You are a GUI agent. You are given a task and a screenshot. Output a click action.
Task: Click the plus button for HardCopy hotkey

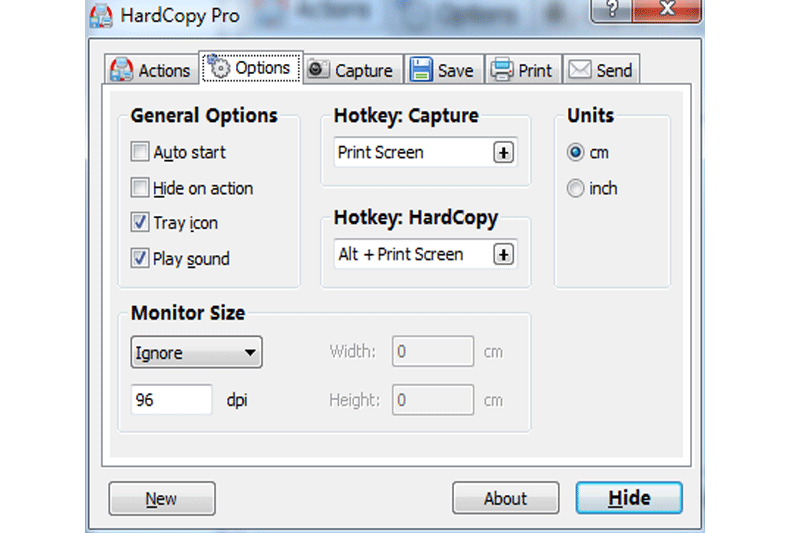[504, 255]
